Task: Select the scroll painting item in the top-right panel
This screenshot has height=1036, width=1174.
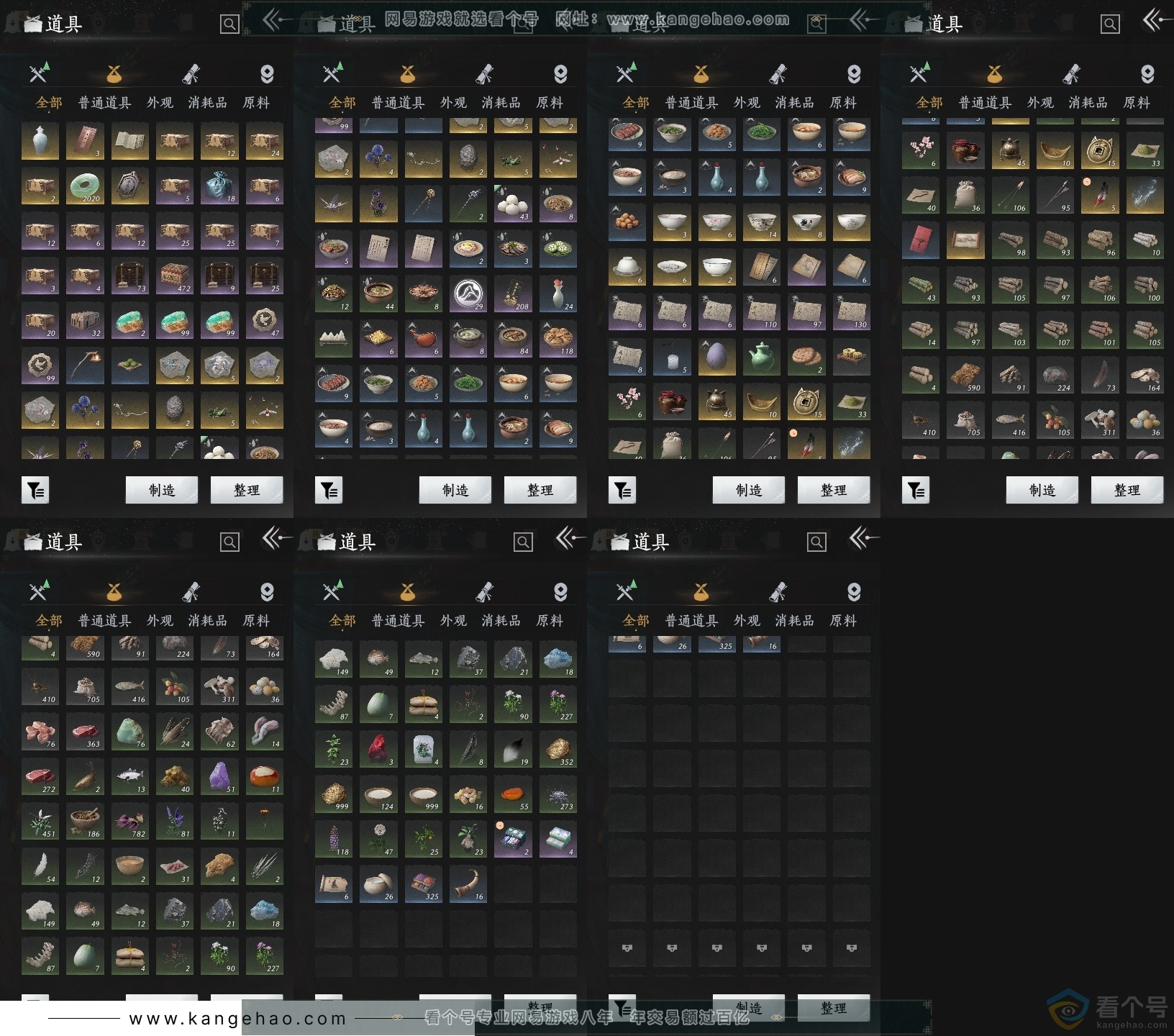Action: pyautogui.click(x=965, y=240)
